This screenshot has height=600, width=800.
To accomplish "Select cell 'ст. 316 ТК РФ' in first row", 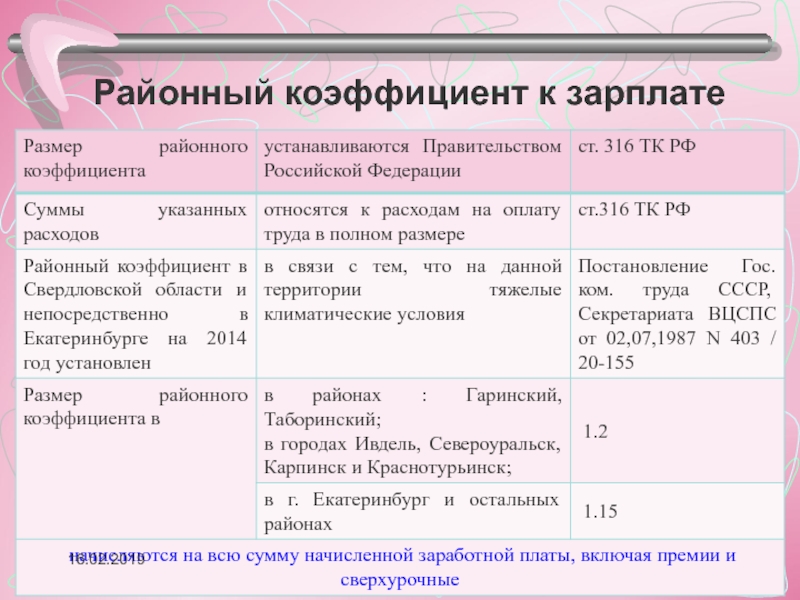I will tap(677, 161).
